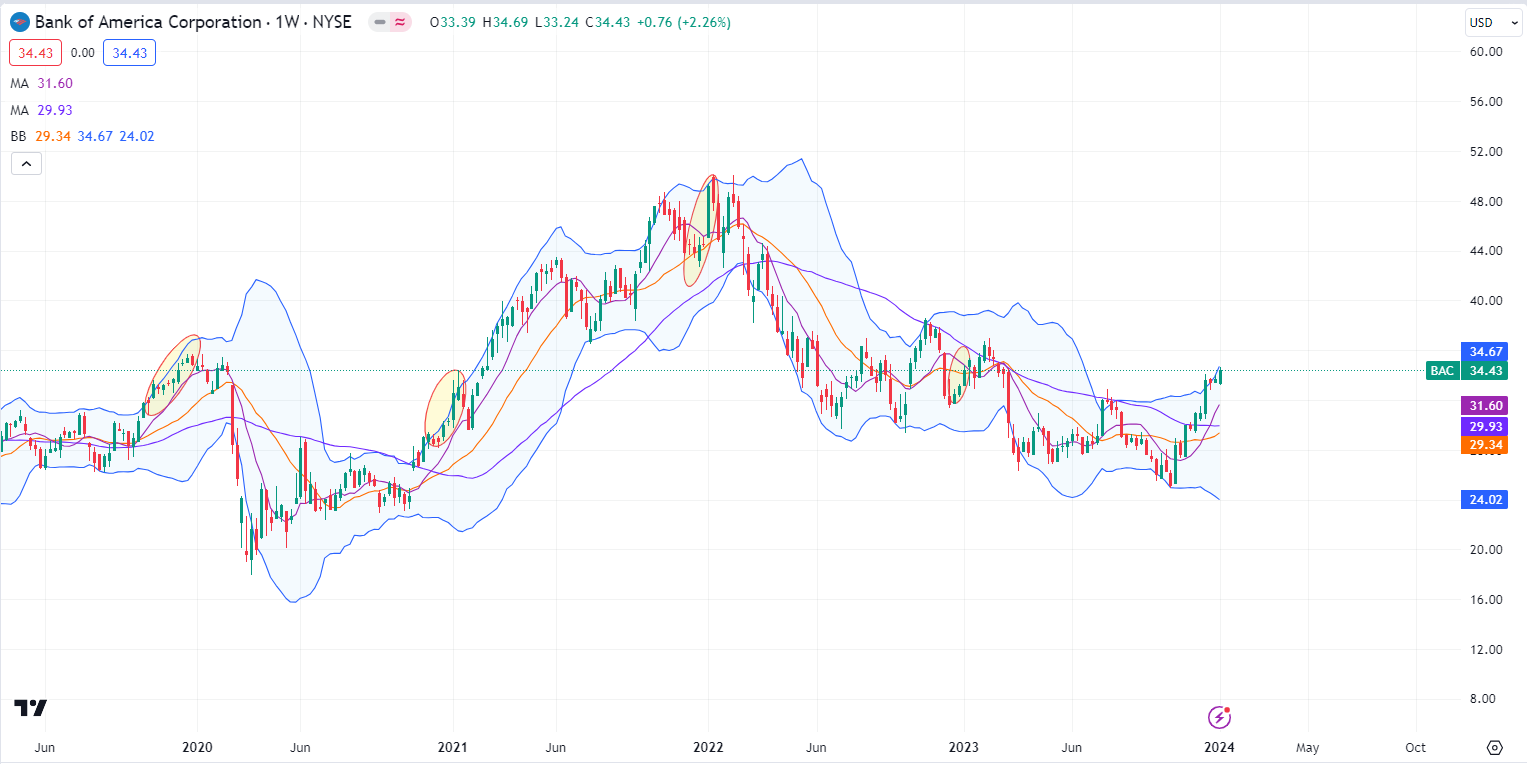Viewport: 1527px width, 764px height.
Task: Click the 0.00 spread value
Action: [83, 53]
